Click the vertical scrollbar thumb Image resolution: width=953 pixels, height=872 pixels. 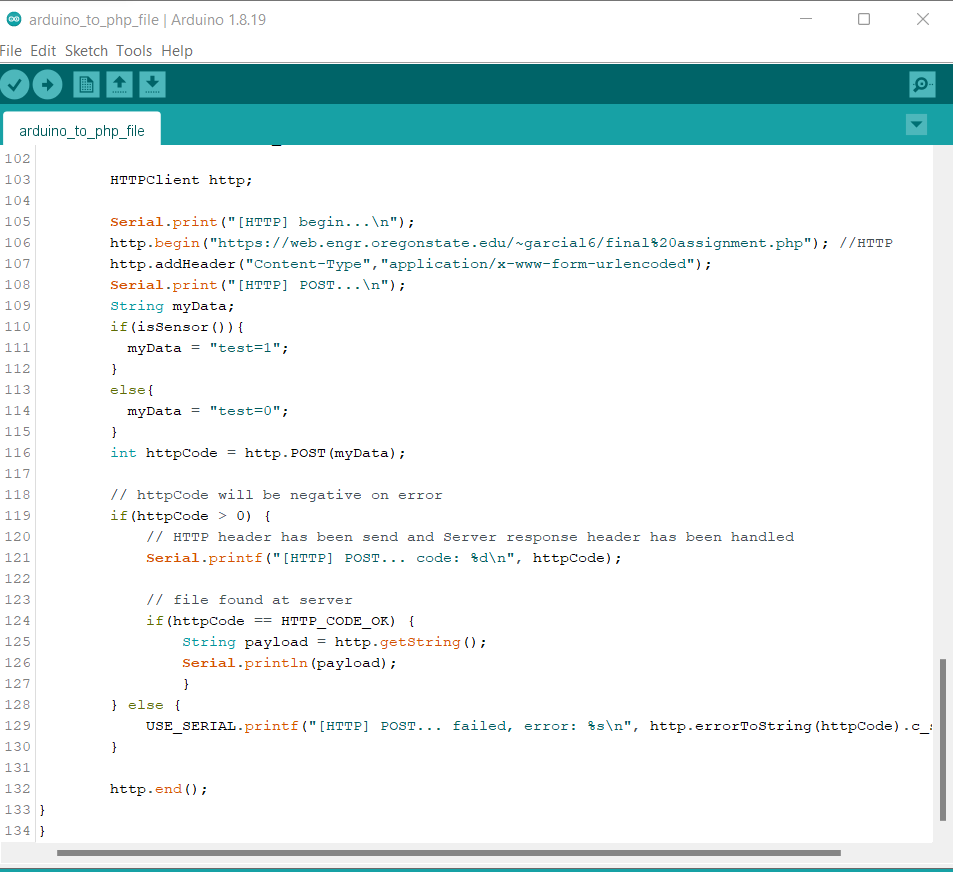pos(942,740)
